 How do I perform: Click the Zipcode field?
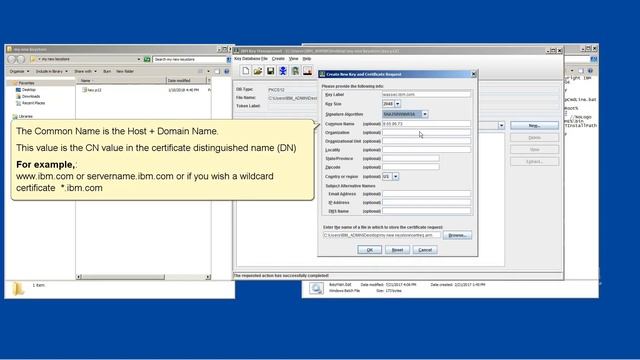click(x=411, y=167)
